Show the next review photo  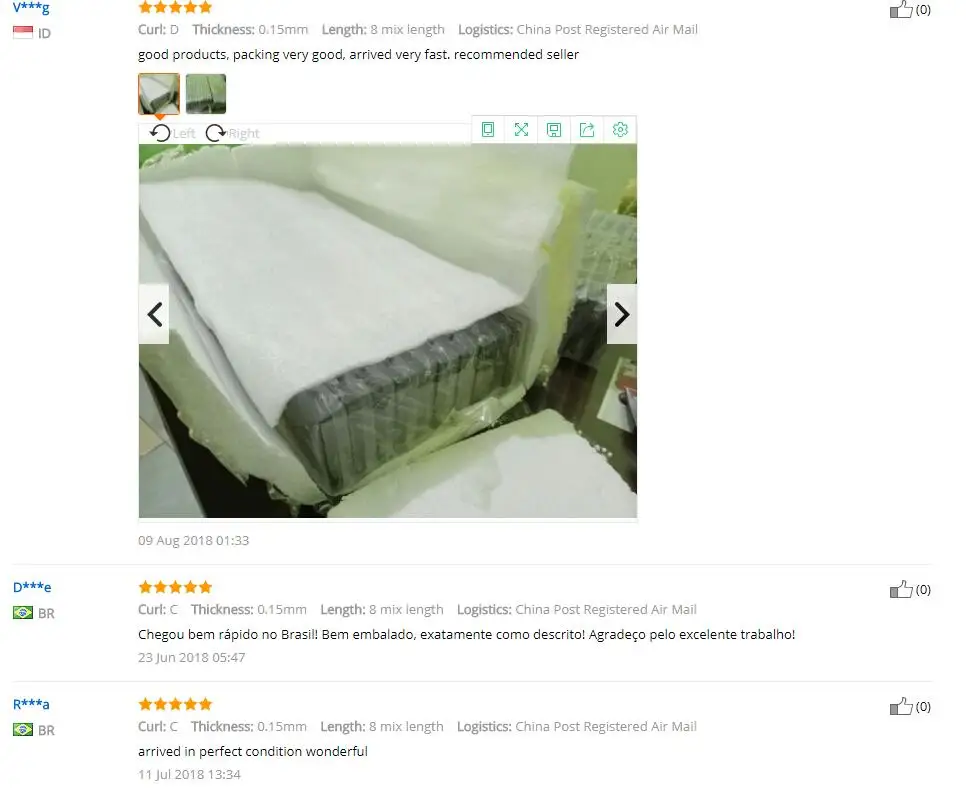click(622, 314)
